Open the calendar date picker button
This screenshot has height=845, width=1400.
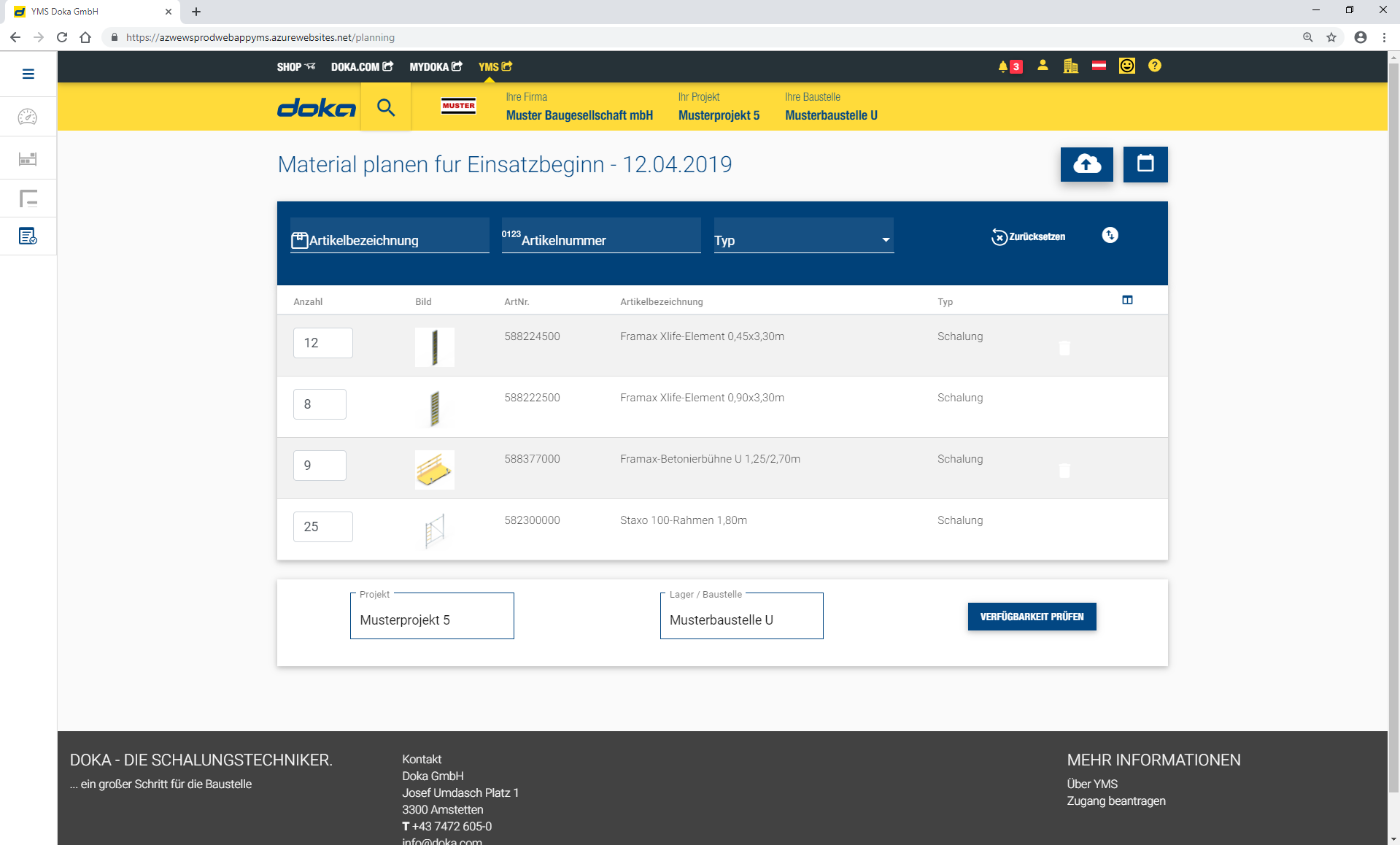click(x=1145, y=164)
